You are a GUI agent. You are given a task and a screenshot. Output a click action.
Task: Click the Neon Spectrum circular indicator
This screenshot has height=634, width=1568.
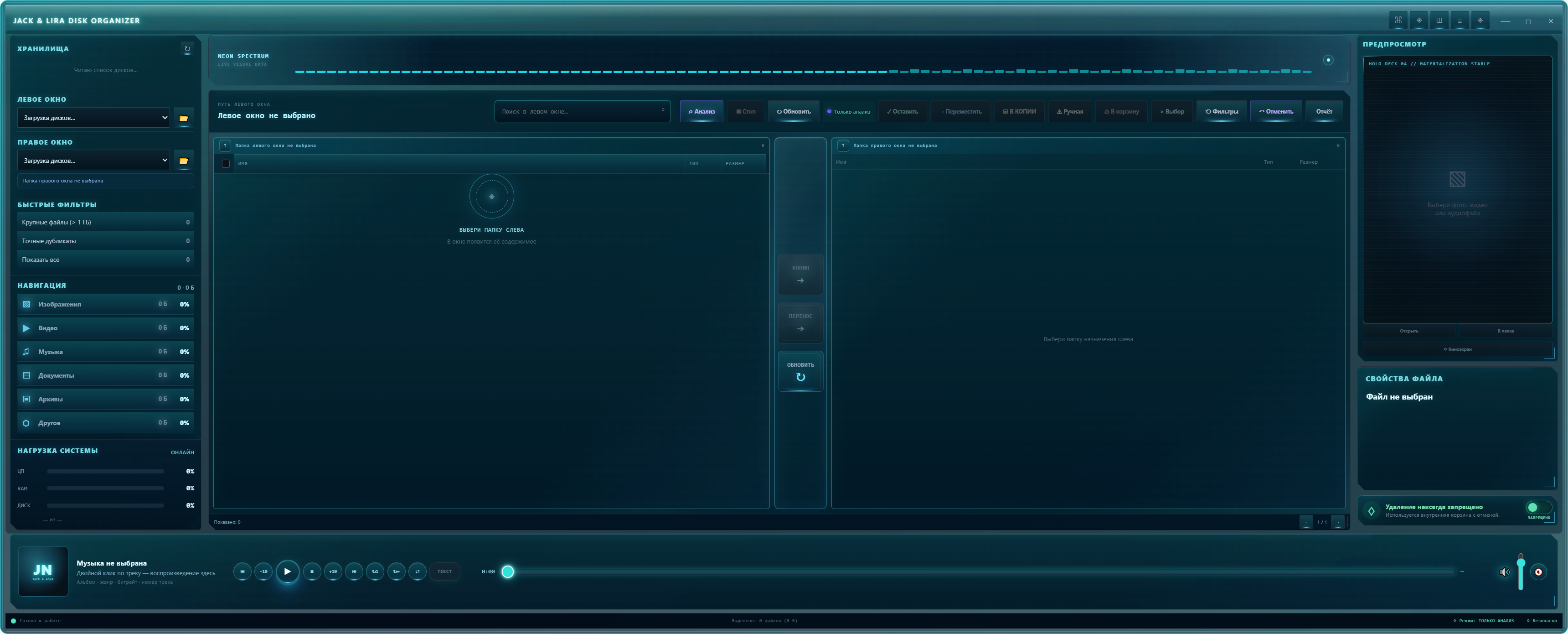(x=1328, y=60)
